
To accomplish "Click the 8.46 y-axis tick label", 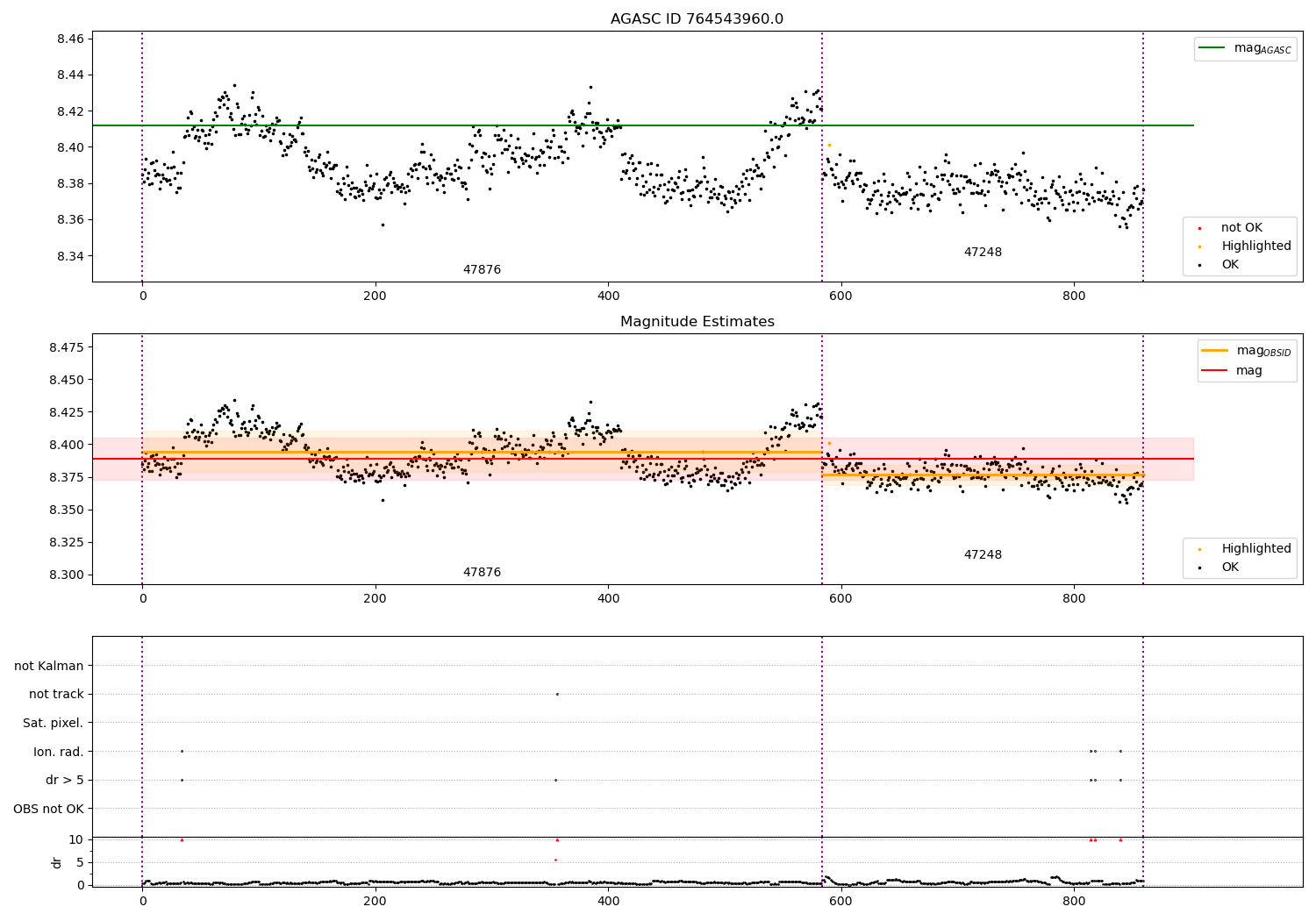I will pyautogui.click(x=70, y=39).
